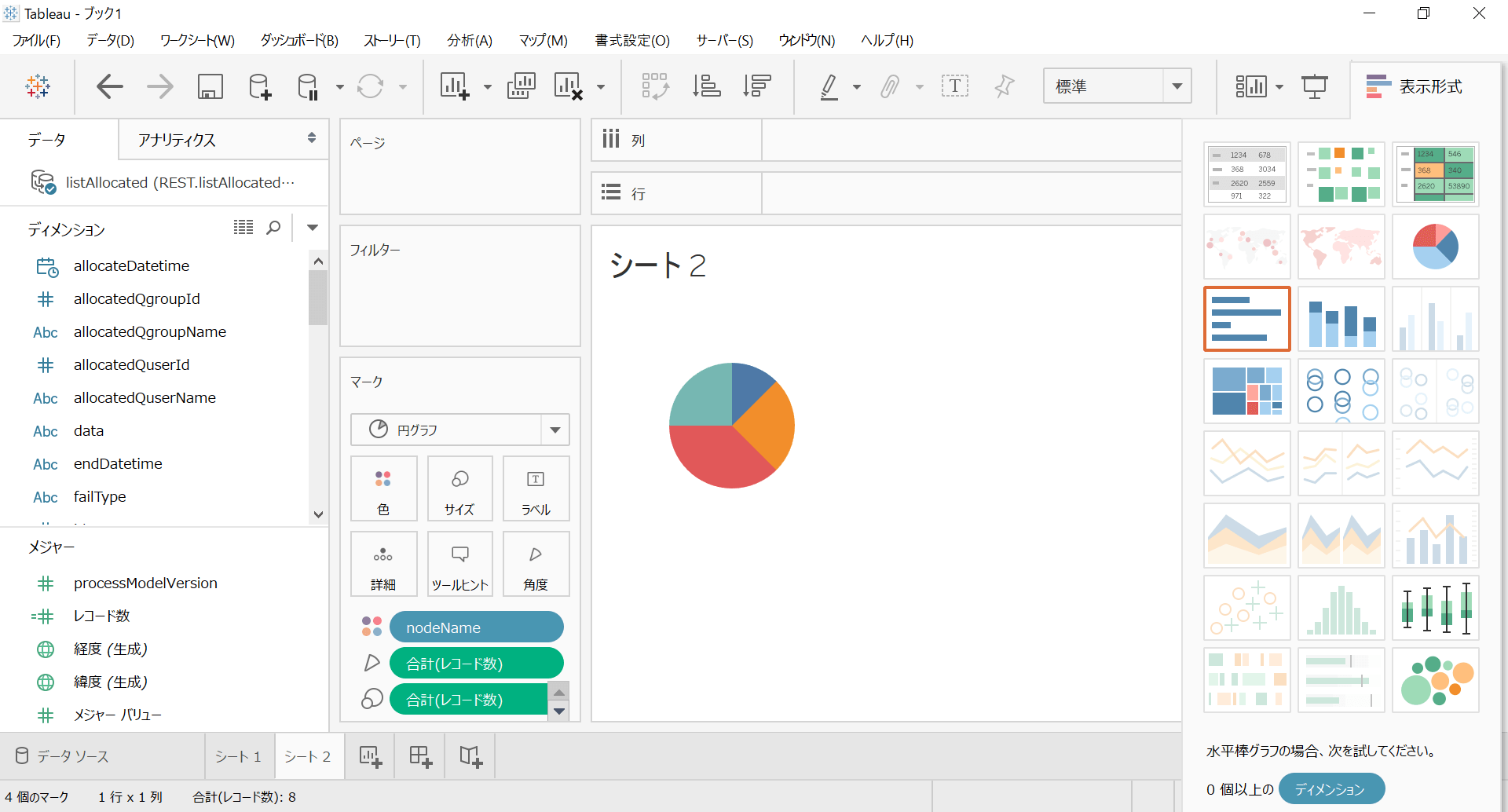Open the show/hide cards dropdown arrow

pos(1279,87)
